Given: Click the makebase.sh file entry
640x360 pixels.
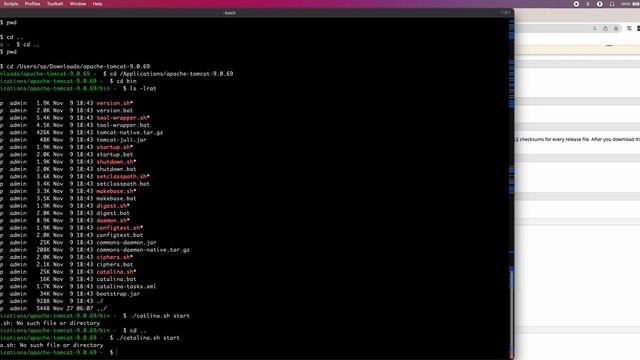Looking at the screenshot, I should pos(116,191).
